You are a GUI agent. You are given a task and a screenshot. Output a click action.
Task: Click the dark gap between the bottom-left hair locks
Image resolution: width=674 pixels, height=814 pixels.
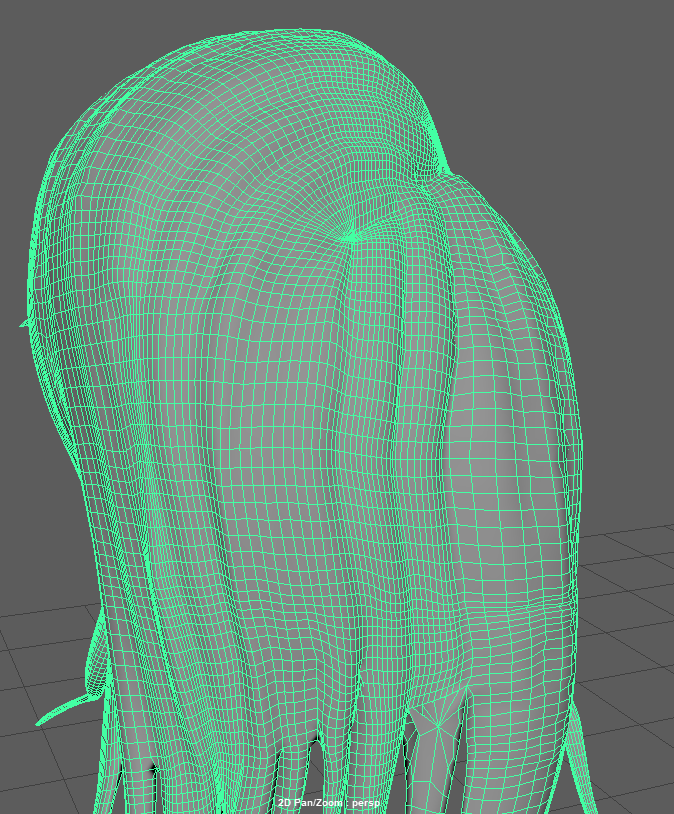pos(150,768)
